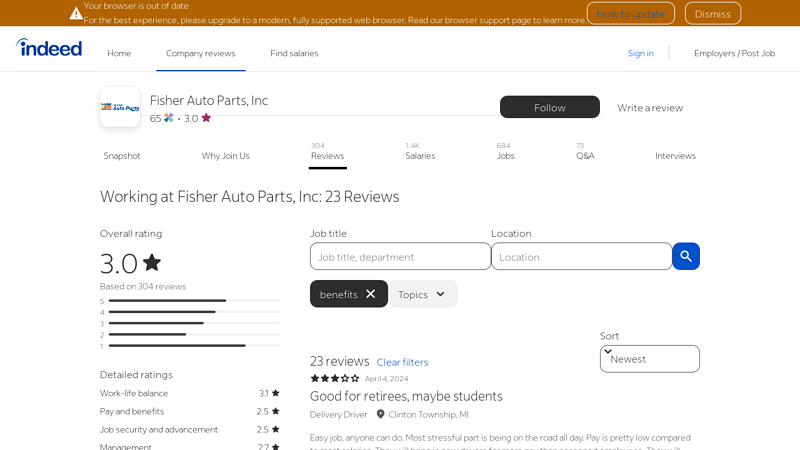Screen dimensions: 800x450
Task: Click the Fisher Auto Parts company logo
Action: pos(120,107)
